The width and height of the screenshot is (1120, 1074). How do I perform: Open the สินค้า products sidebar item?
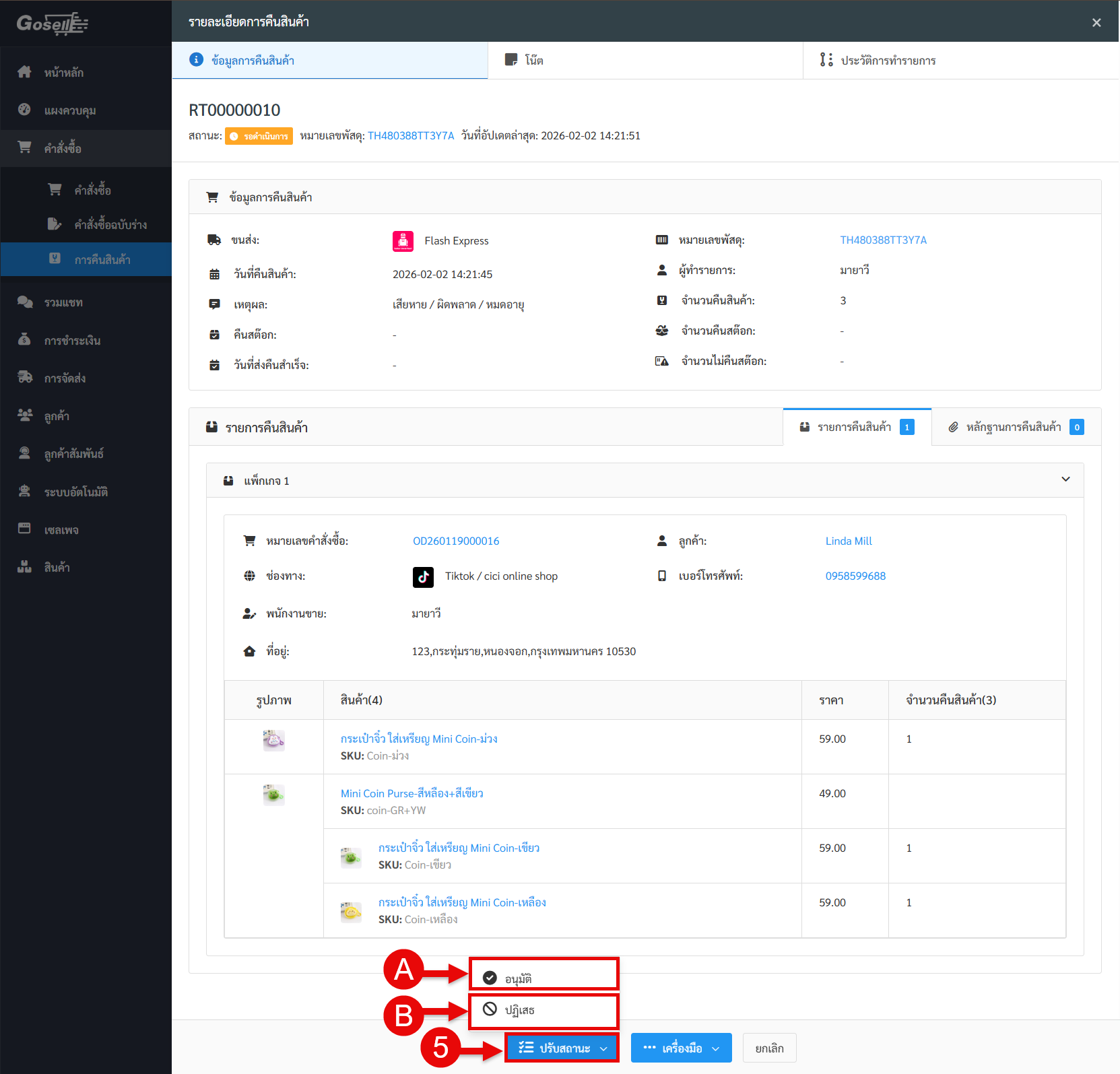click(x=57, y=568)
